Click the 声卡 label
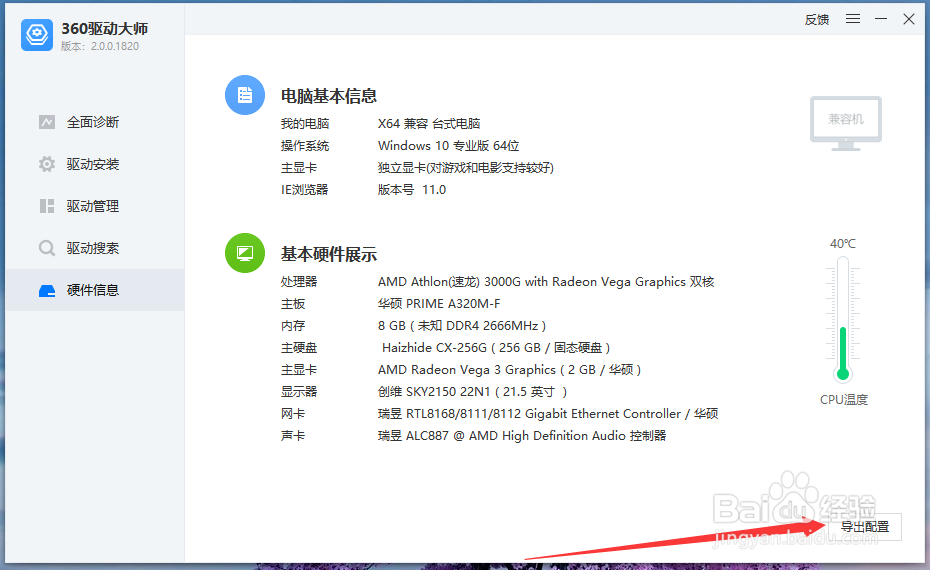This screenshot has width=930, height=570. click(x=293, y=436)
